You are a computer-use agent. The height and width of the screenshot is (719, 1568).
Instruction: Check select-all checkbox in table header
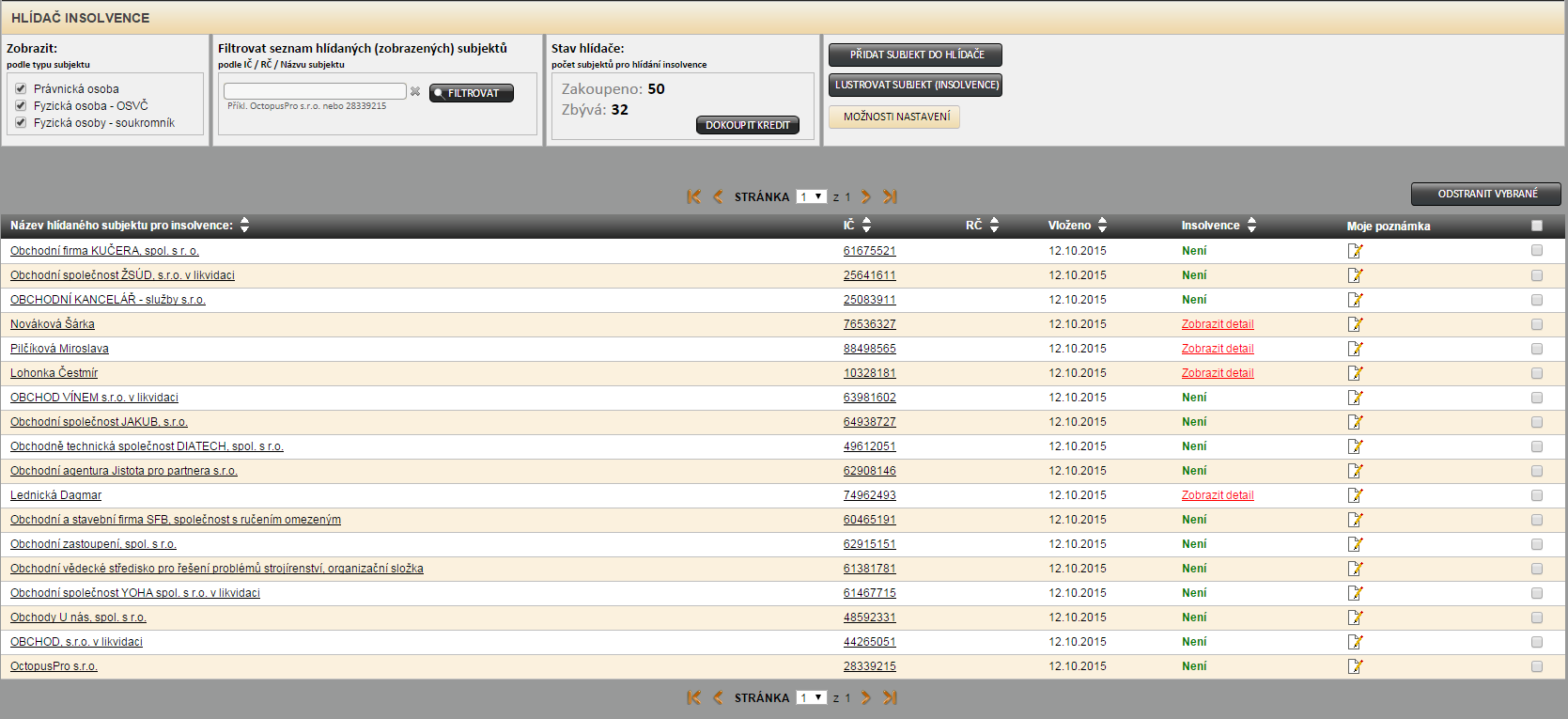tap(1537, 226)
